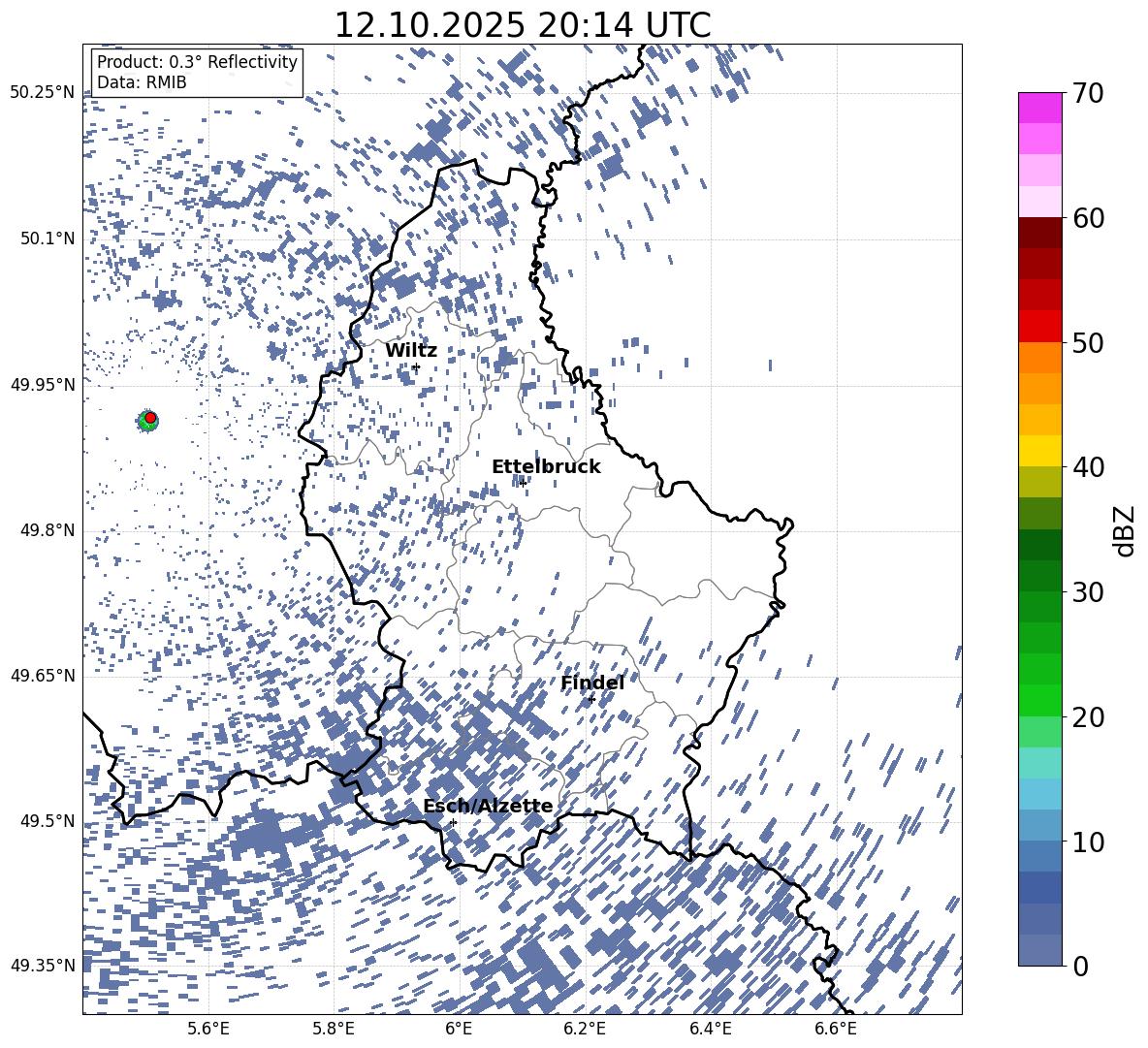Click the red radar site marker
Screen dimensions: 1148x1048
[x=150, y=418]
